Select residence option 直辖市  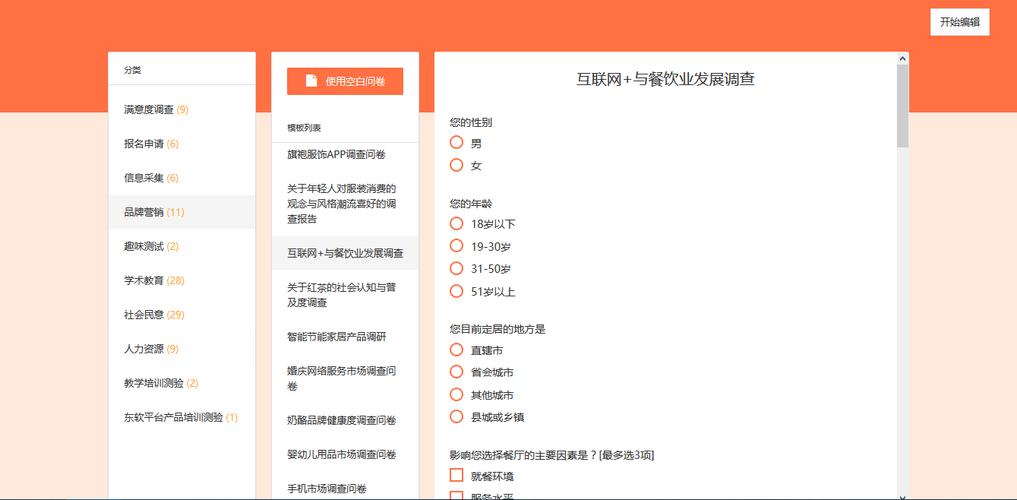pos(457,350)
